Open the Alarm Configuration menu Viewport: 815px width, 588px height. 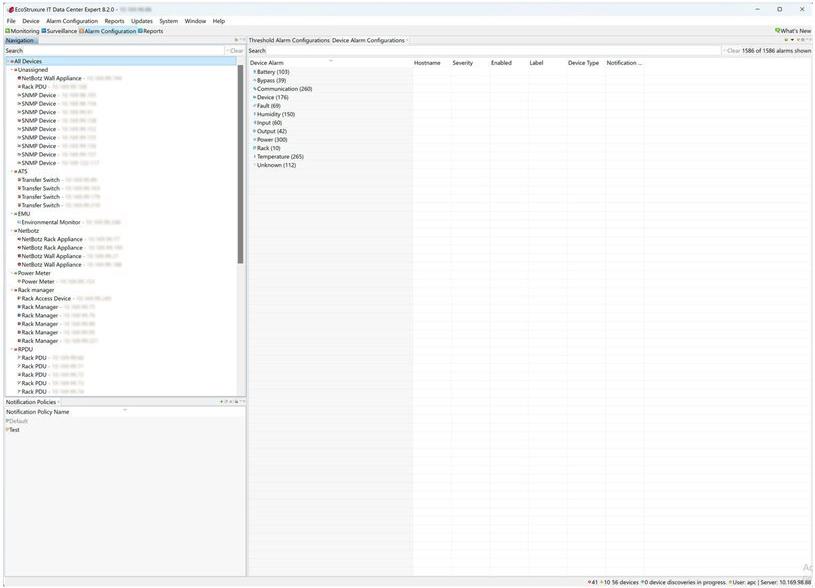72,21
